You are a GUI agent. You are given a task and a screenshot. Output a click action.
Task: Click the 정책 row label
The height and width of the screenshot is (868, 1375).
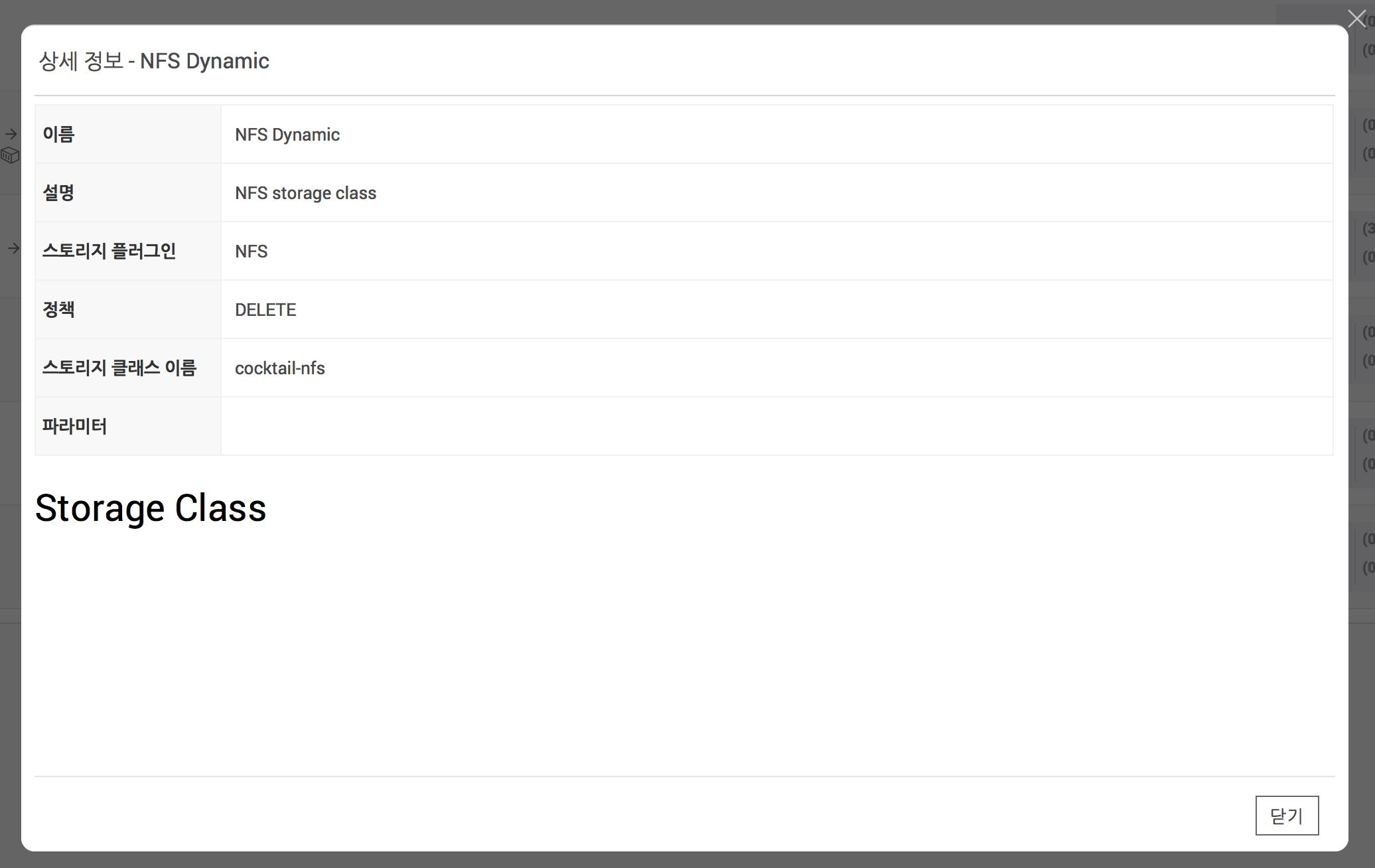tap(58, 310)
